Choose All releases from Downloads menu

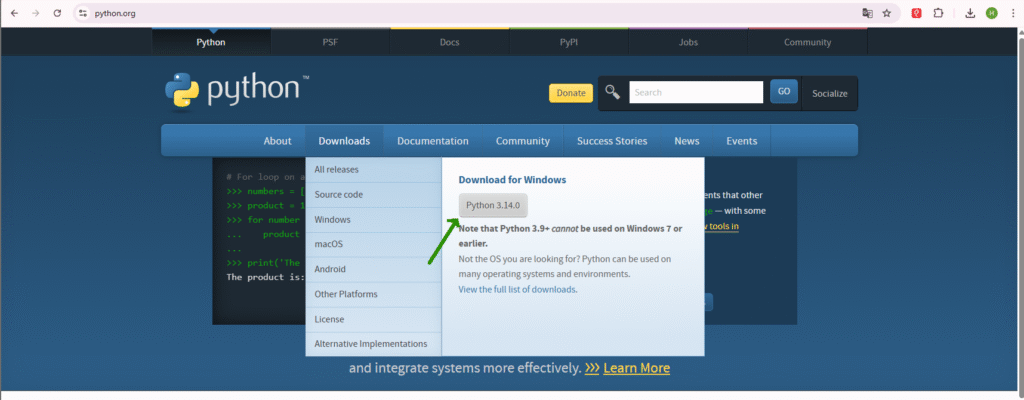pos(374,169)
